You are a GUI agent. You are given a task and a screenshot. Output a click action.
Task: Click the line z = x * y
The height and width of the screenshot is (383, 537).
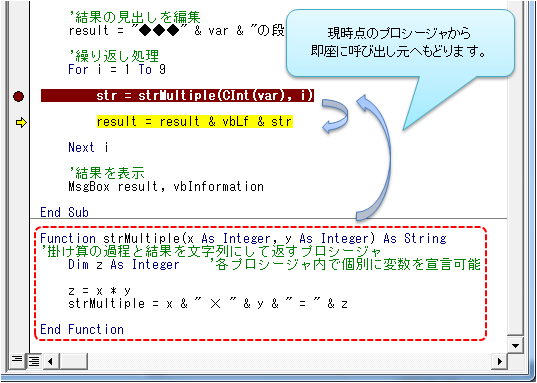pyautogui.click(x=99, y=291)
